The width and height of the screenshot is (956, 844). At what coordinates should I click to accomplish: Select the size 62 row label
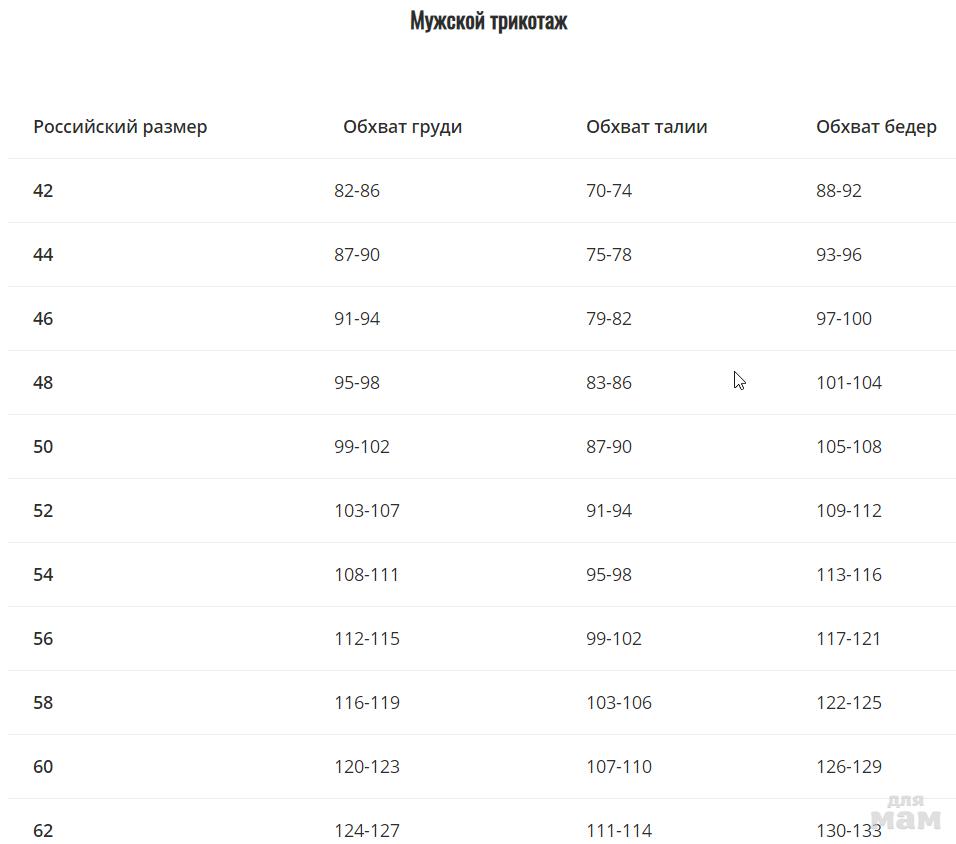pyautogui.click(x=43, y=831)
